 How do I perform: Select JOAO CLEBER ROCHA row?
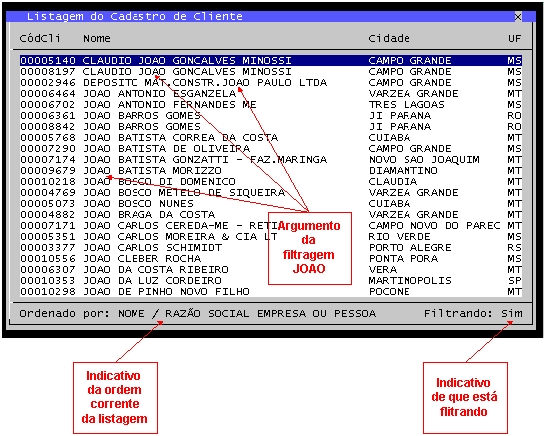271,258
